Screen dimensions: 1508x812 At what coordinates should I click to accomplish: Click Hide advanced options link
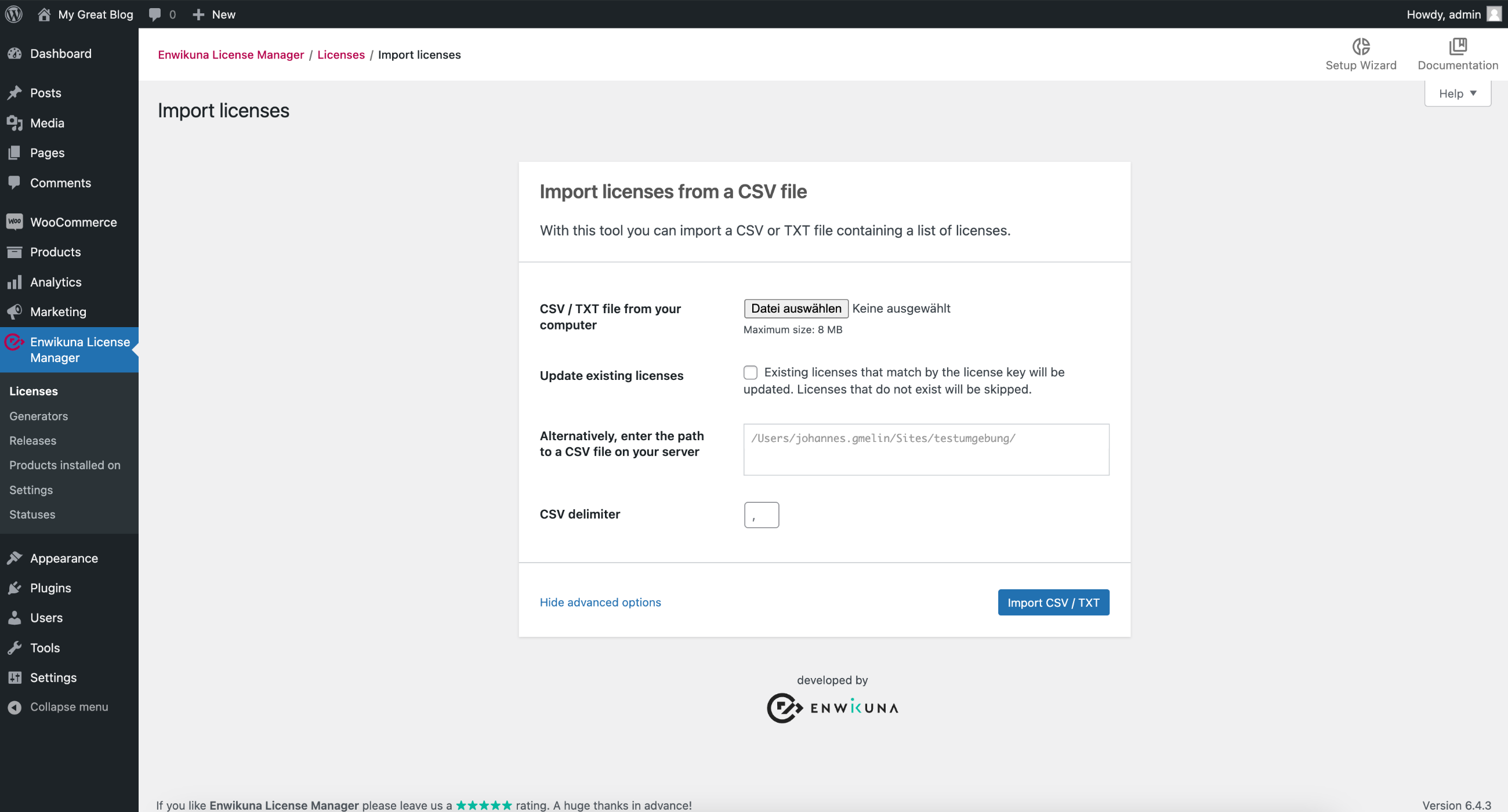coord(600,602)
